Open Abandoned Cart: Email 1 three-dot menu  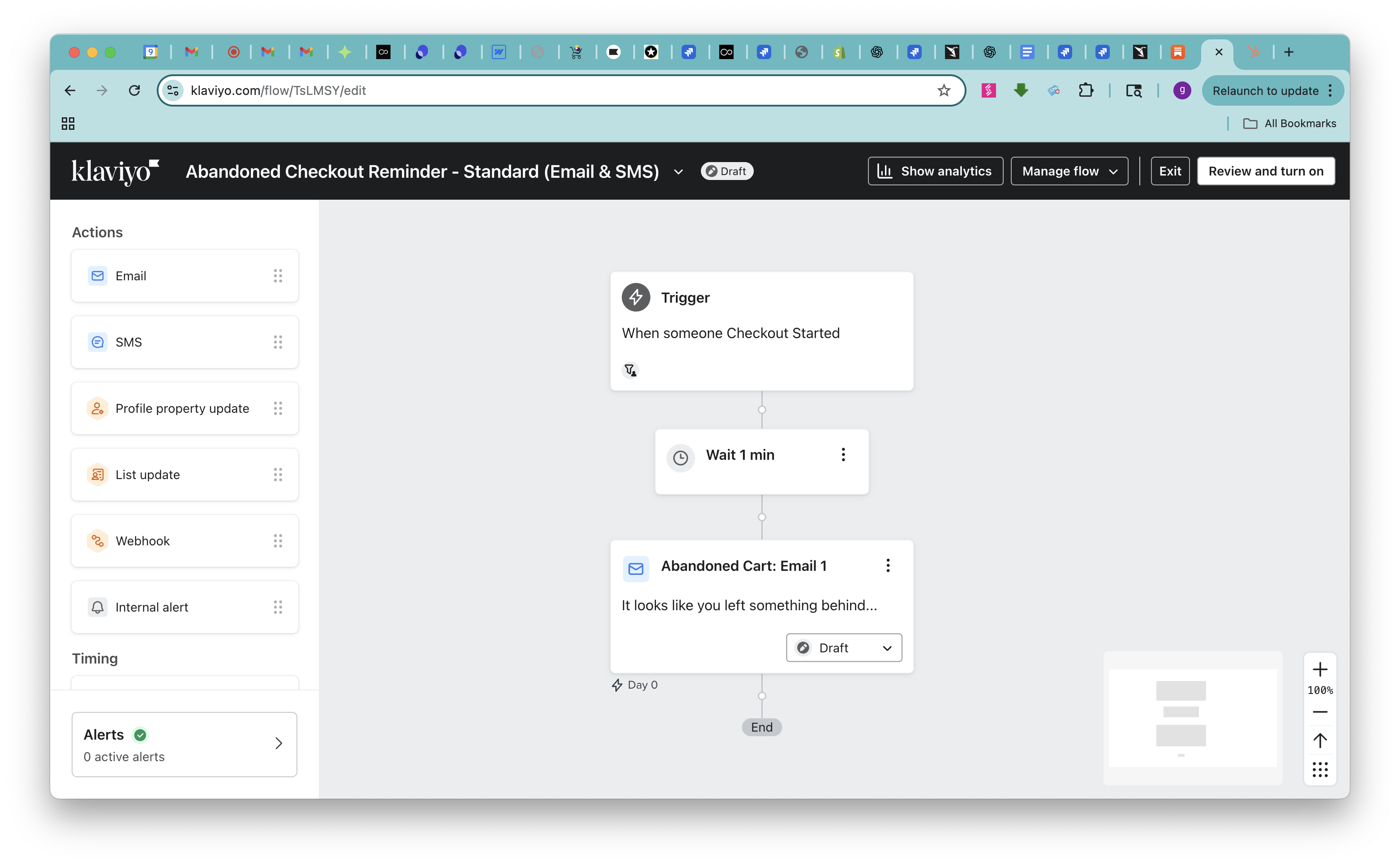(888, 566)
